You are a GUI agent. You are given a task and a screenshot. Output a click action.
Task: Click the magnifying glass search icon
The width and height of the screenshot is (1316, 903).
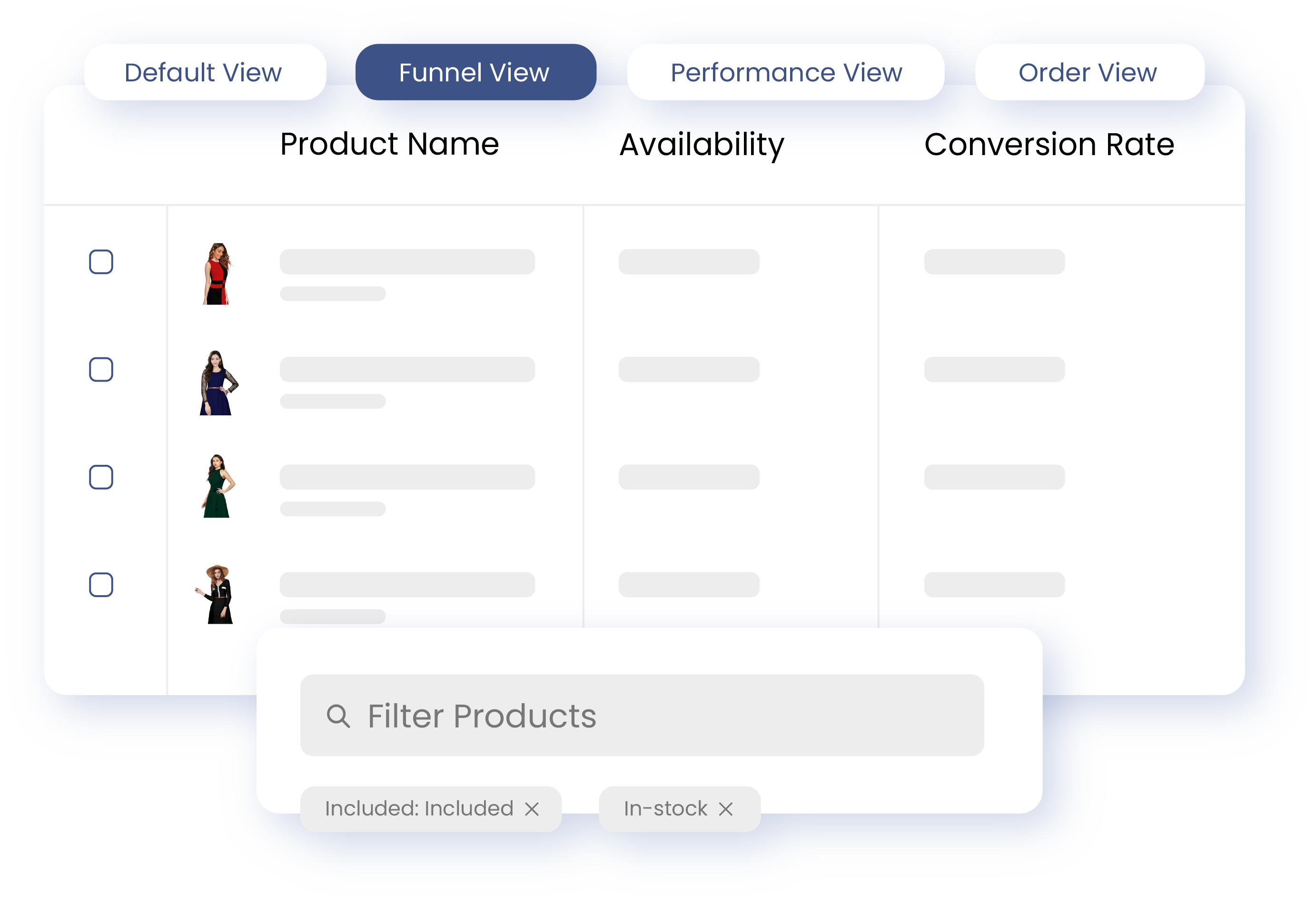tap(339, 716)
